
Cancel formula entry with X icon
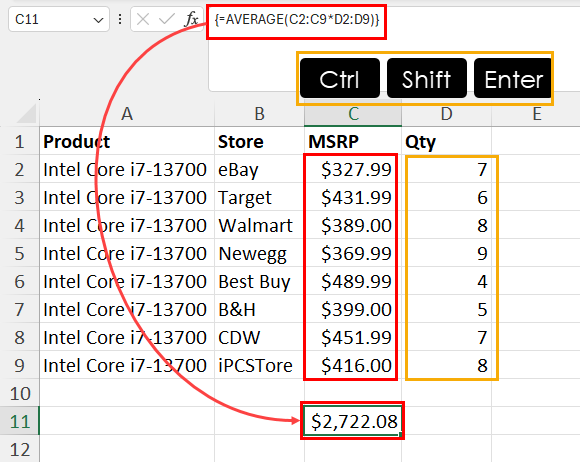pos(143,19)
